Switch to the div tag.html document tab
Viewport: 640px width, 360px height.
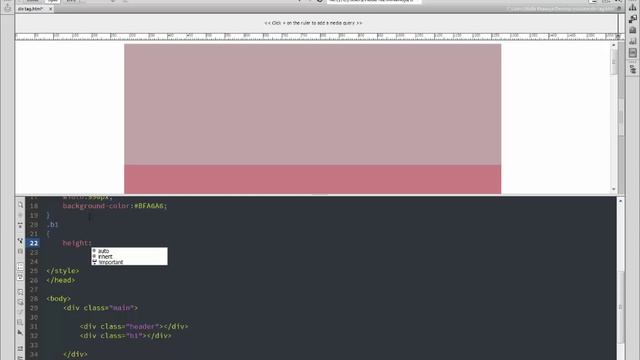pyautogui.click(x=31, y=9)
